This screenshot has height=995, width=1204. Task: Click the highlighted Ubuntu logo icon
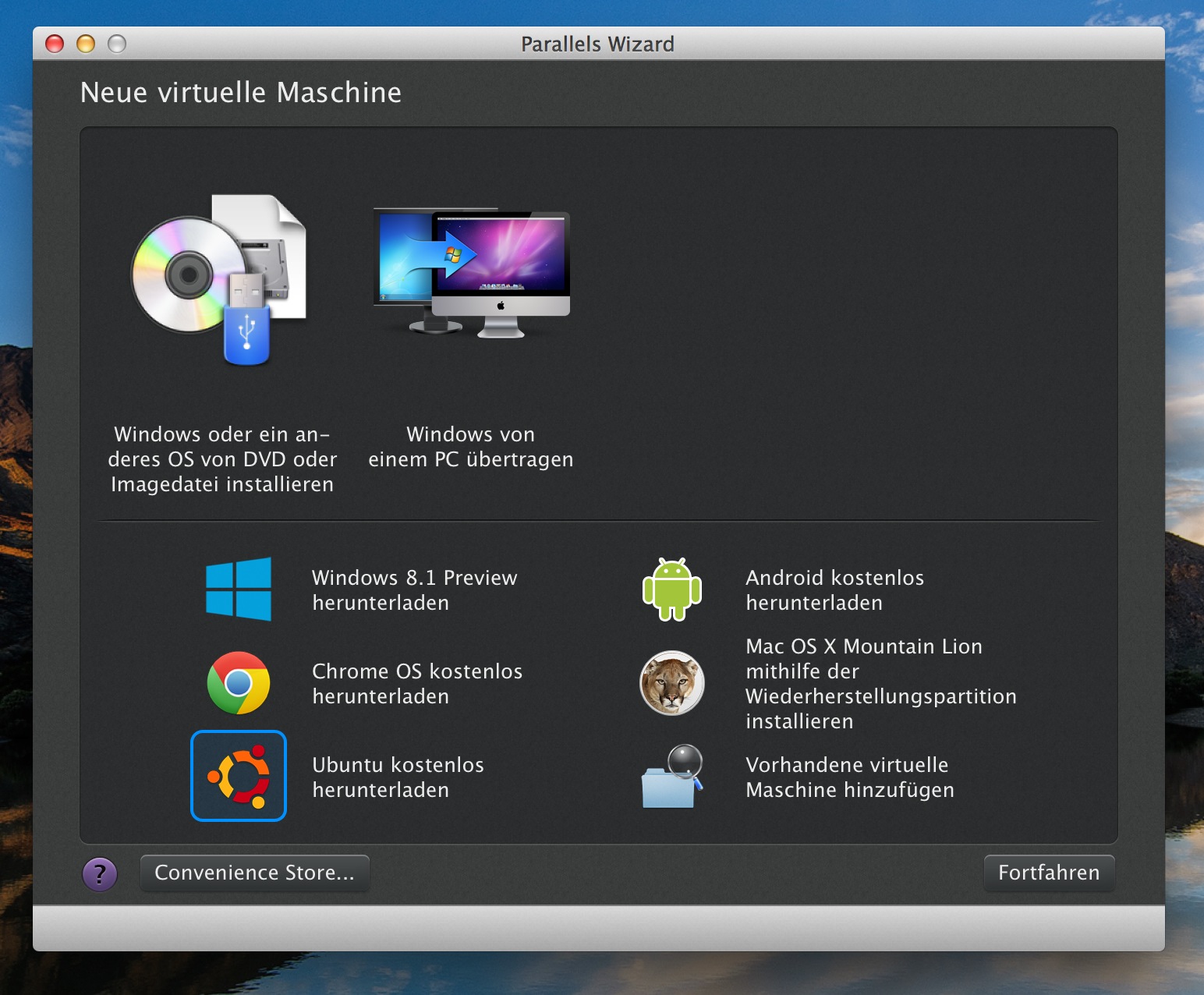239,776
